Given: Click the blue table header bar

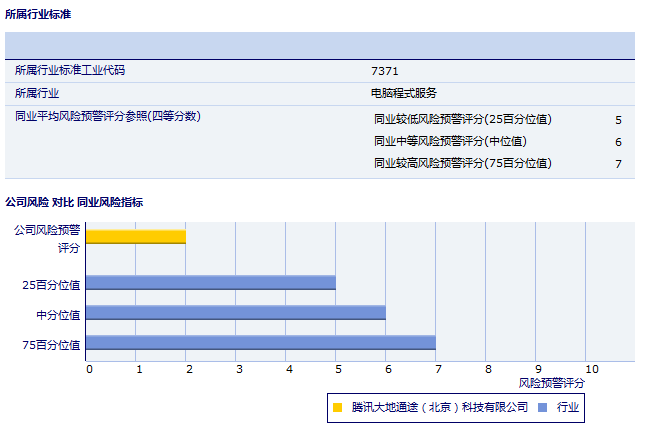Looking at the screenshot, I should pos(320,46).
